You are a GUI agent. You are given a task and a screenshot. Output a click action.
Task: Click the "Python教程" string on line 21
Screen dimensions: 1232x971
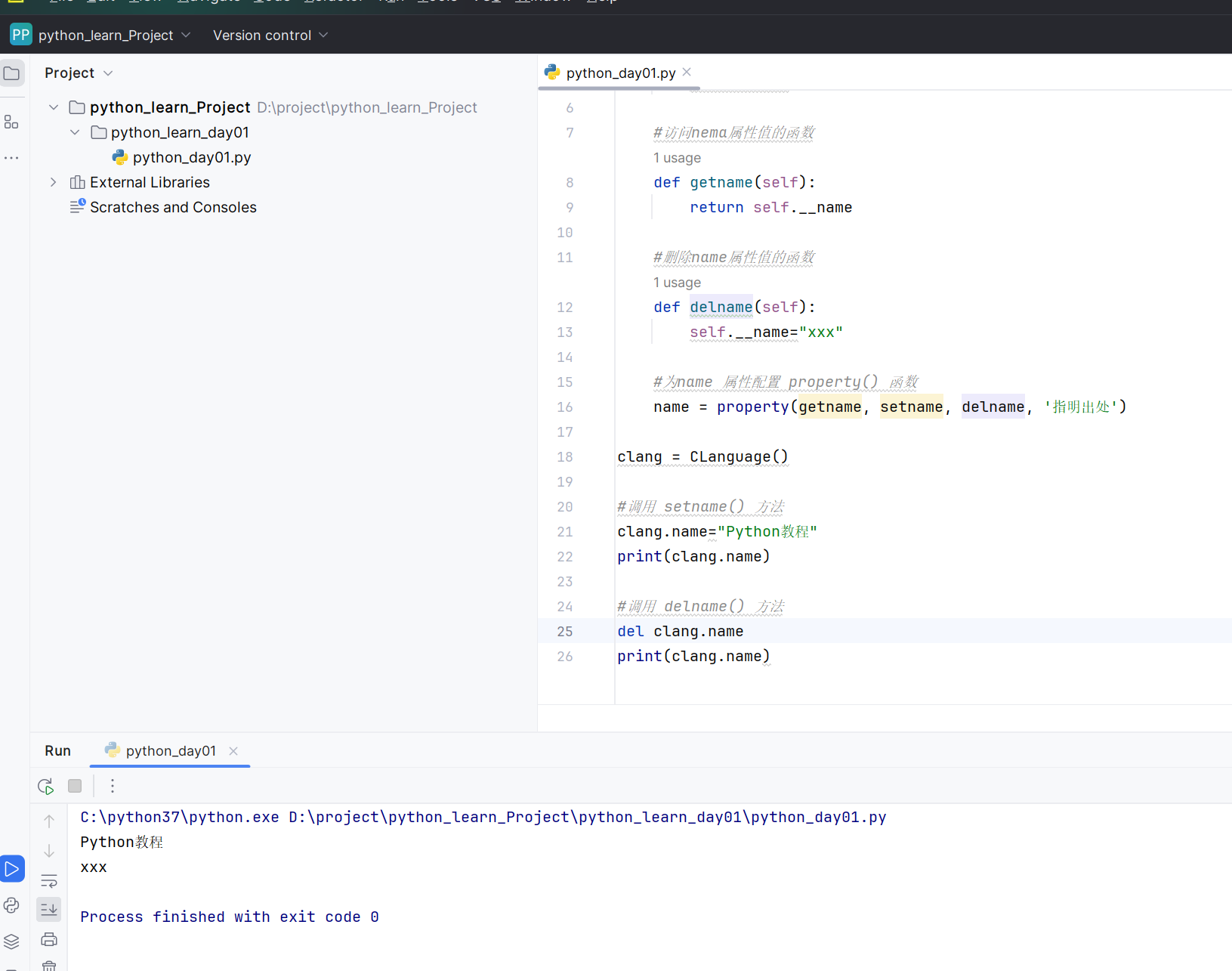[767, 531]
